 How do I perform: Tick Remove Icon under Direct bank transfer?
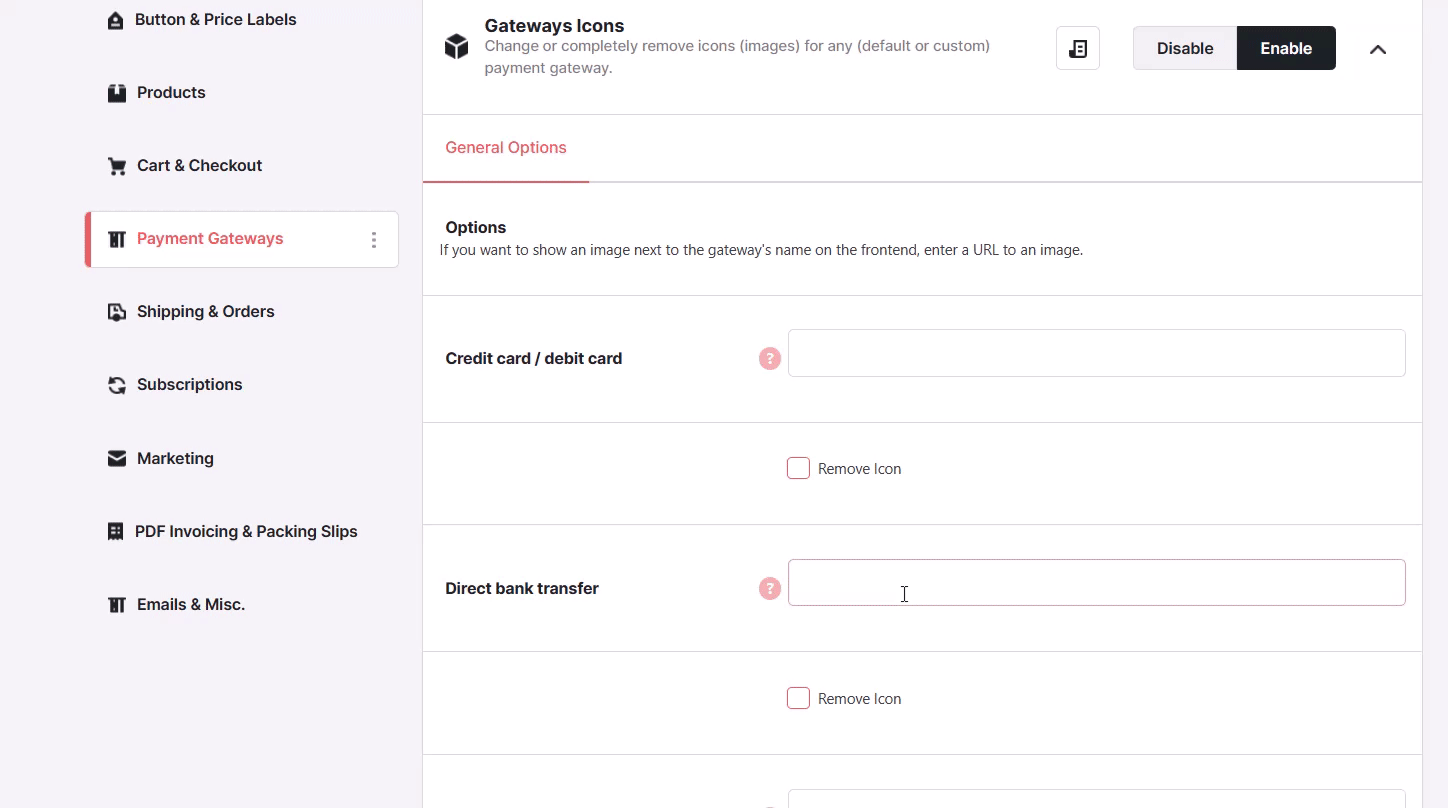(x=798, y=698)
